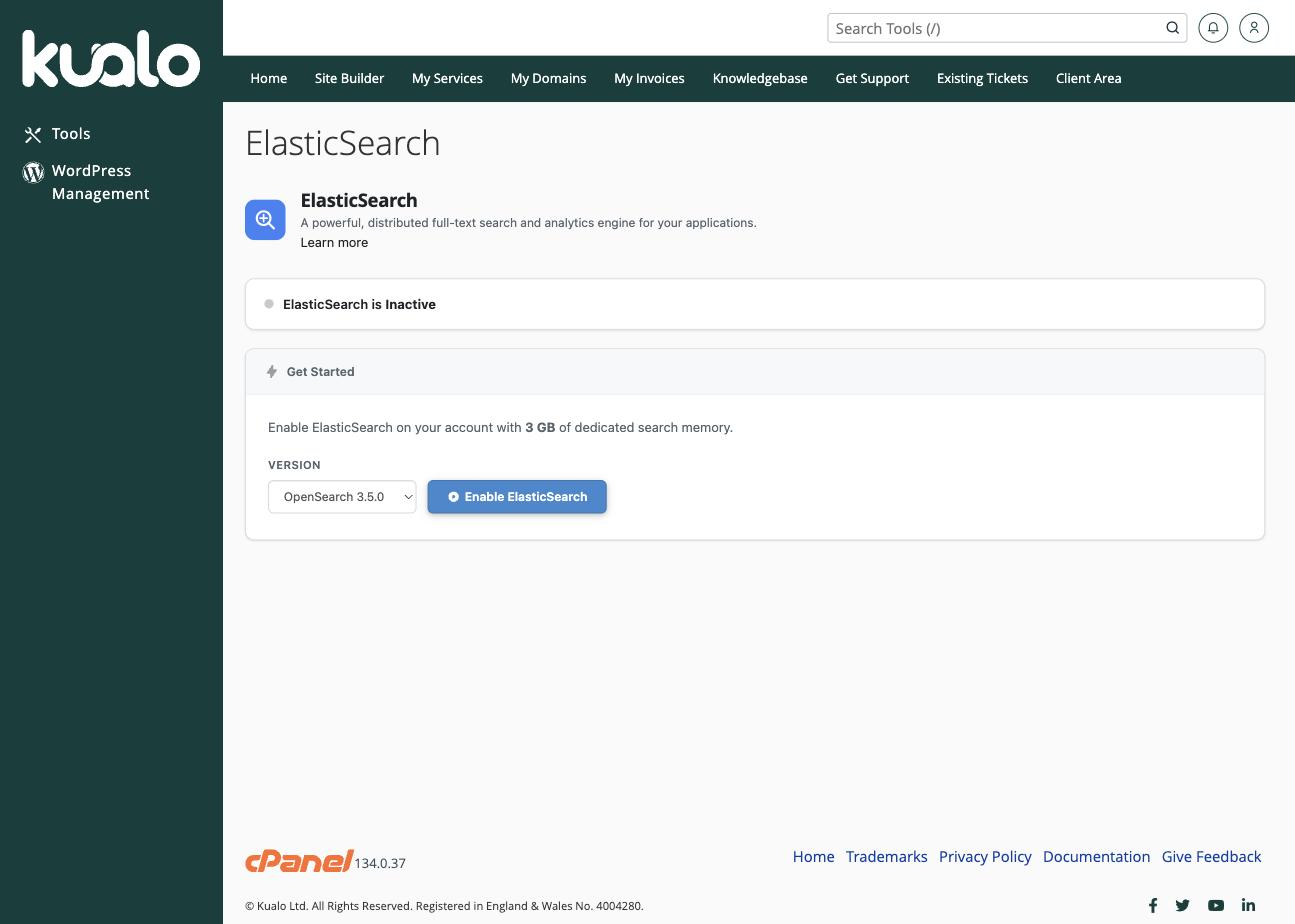Click the search magnifier icon
This screenshot has width=1295, height=924.
(1172, 28)
